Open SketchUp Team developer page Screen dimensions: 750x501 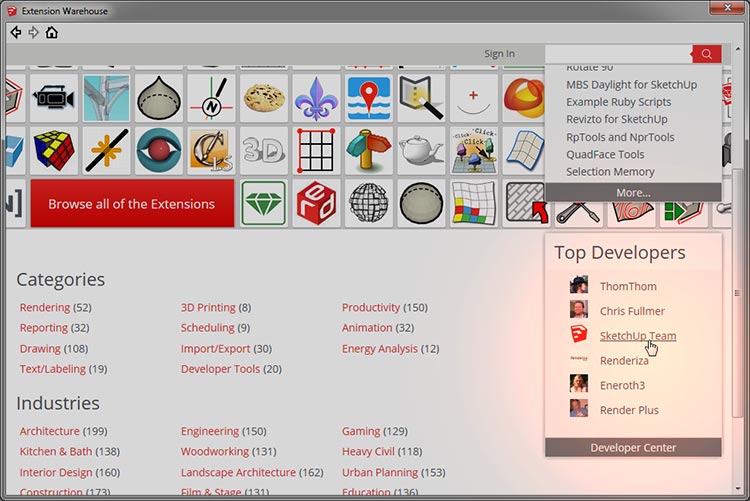pyautogui.click(x=638, y=336)
